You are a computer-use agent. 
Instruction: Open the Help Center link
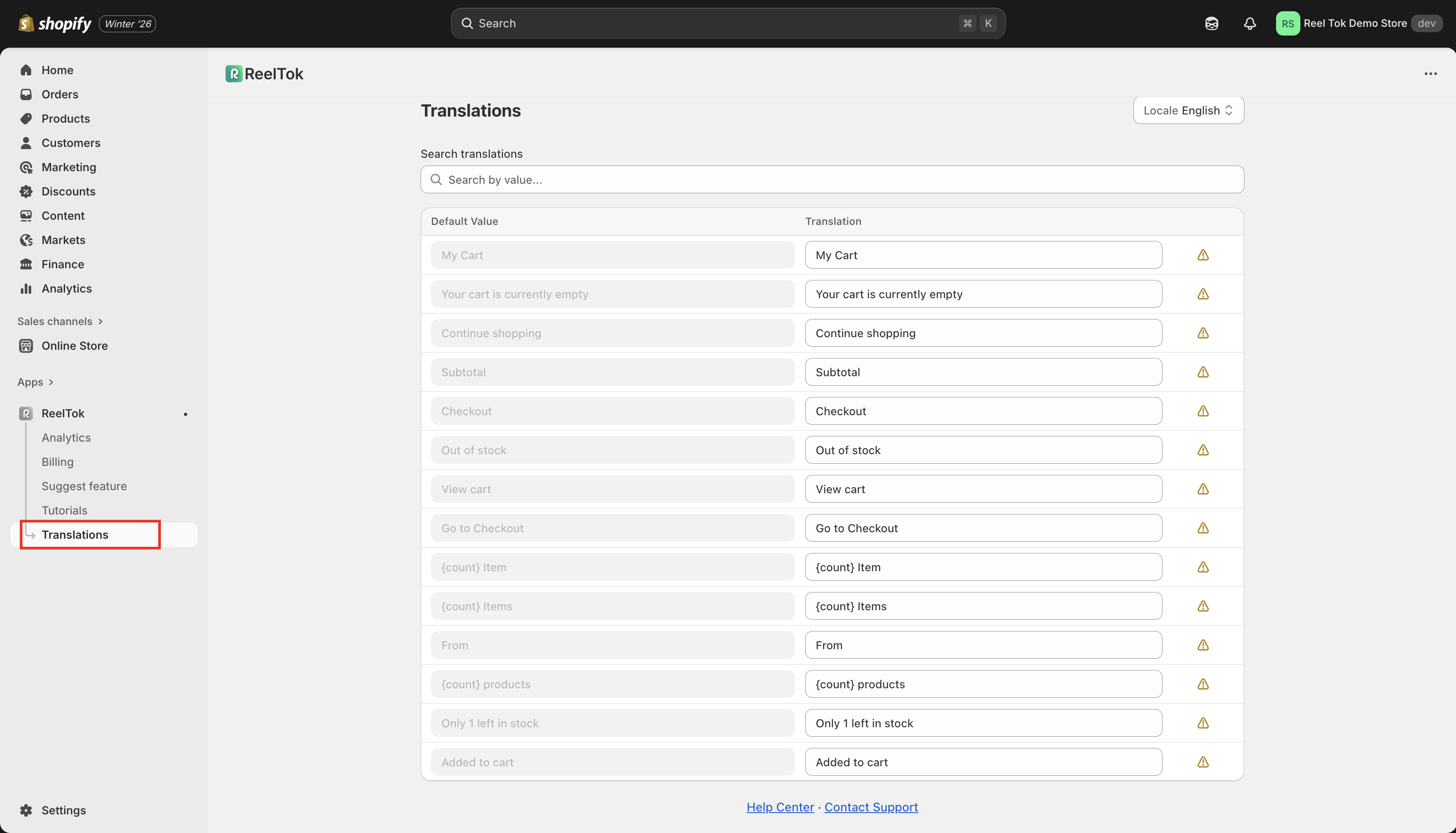tap(780, 807)
